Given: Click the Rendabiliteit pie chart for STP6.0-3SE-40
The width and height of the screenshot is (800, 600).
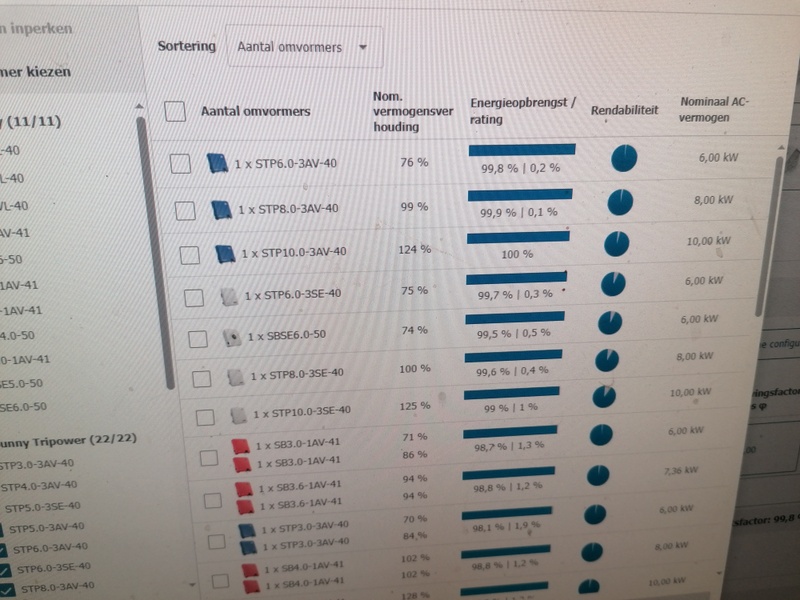Looking at the screenshot, I should click(x=613, y=284).
